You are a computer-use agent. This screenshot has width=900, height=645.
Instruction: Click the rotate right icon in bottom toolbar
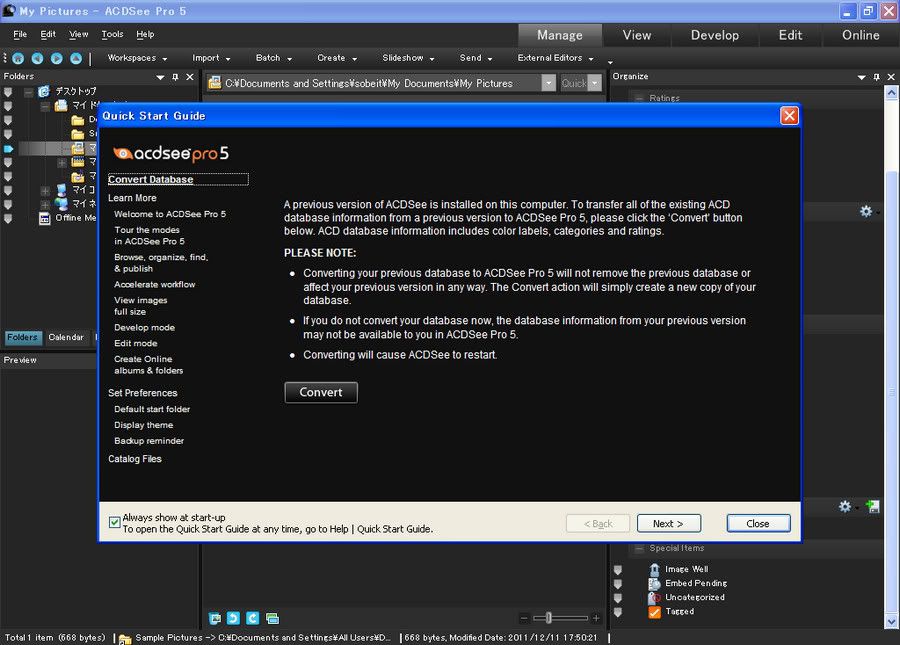[x=253, y=618]
